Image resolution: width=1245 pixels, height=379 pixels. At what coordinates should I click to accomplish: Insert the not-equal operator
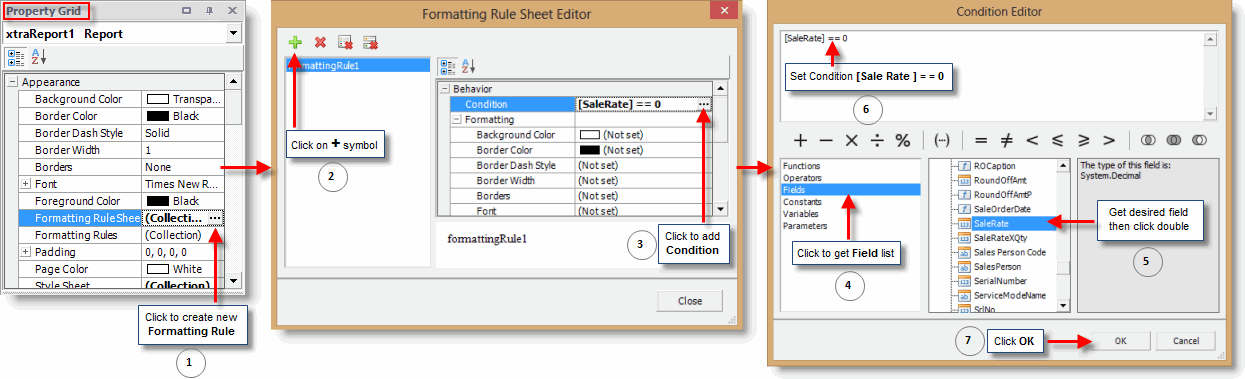coord(1006,139)
